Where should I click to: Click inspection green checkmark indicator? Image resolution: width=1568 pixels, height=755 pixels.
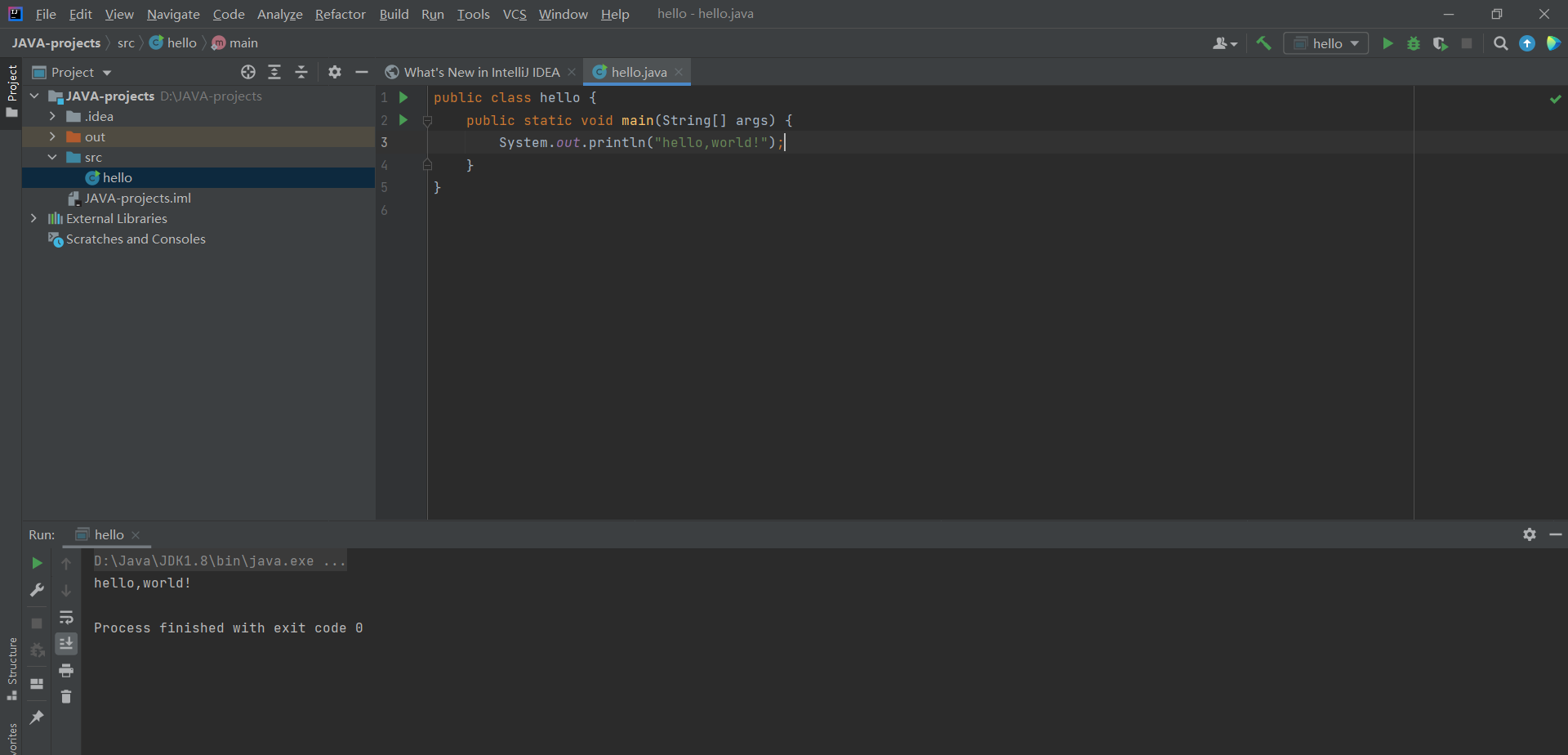click(1556, 99)
